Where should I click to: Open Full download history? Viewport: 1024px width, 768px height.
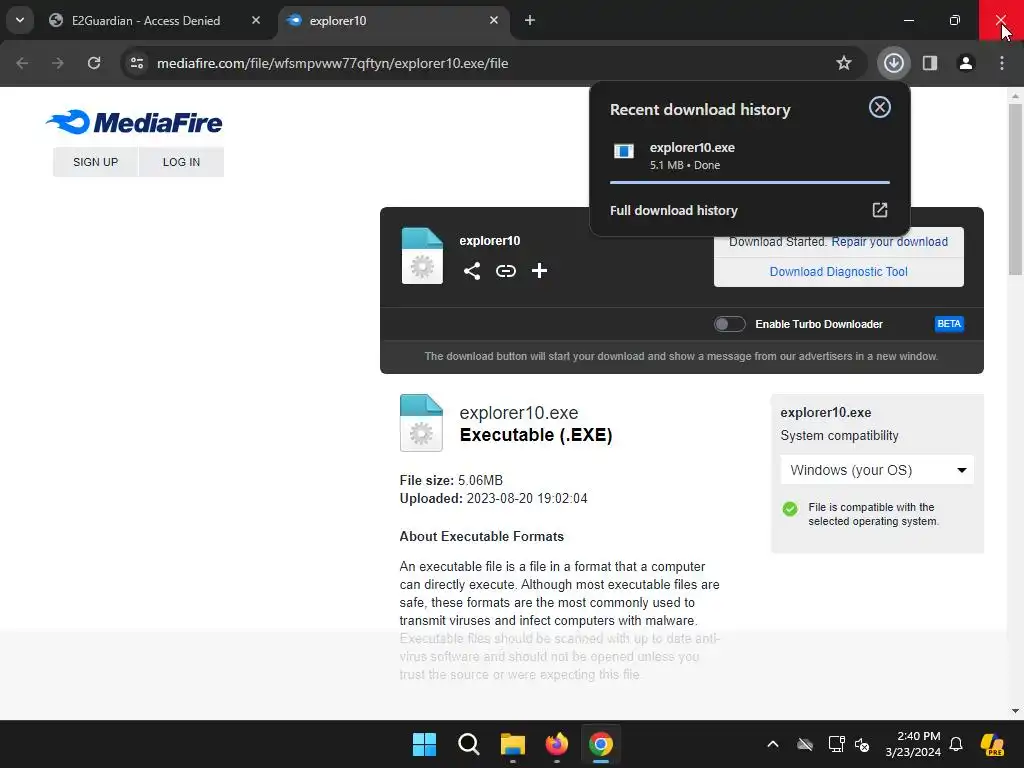pos(673,210)
